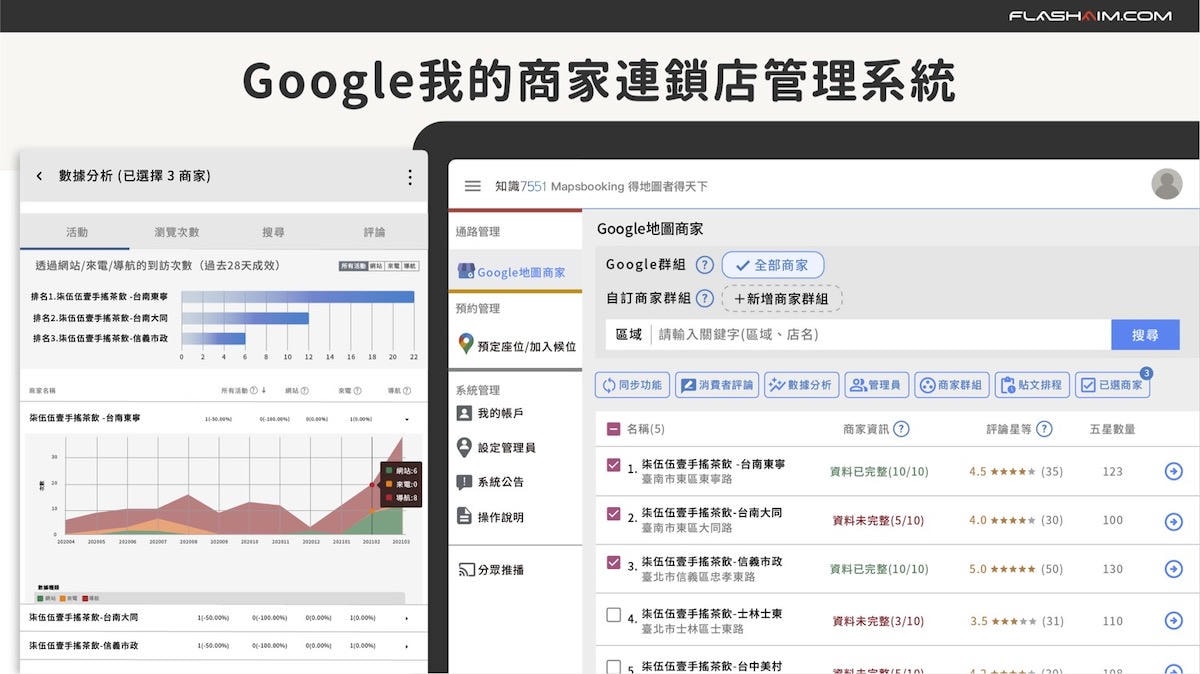This screenshot has width=1200, height=674.
Task: Select the 全部商家 group chip
Action: coord(773,265)
